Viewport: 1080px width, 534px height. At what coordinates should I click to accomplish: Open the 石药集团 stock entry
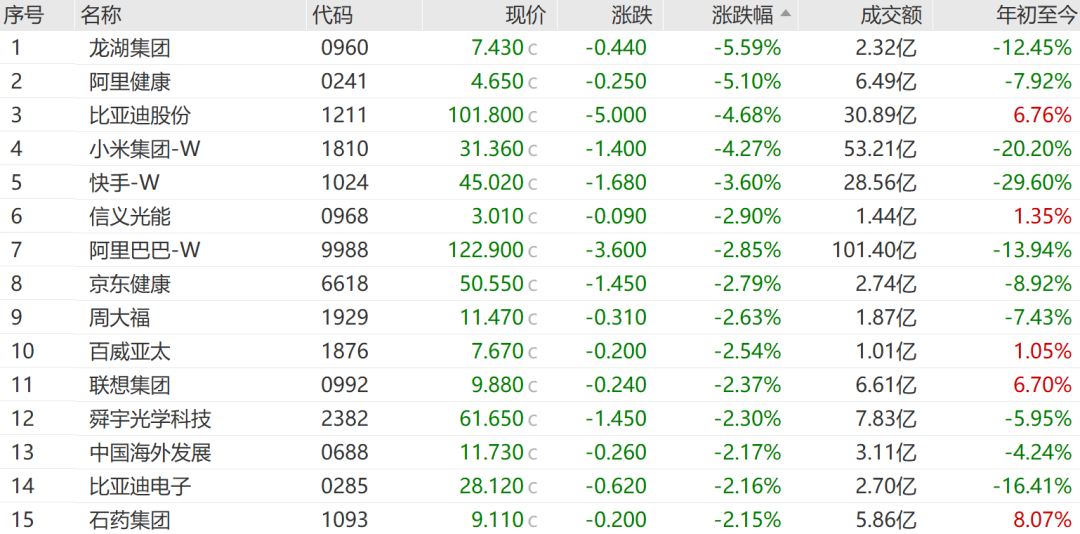click(129, 520)
